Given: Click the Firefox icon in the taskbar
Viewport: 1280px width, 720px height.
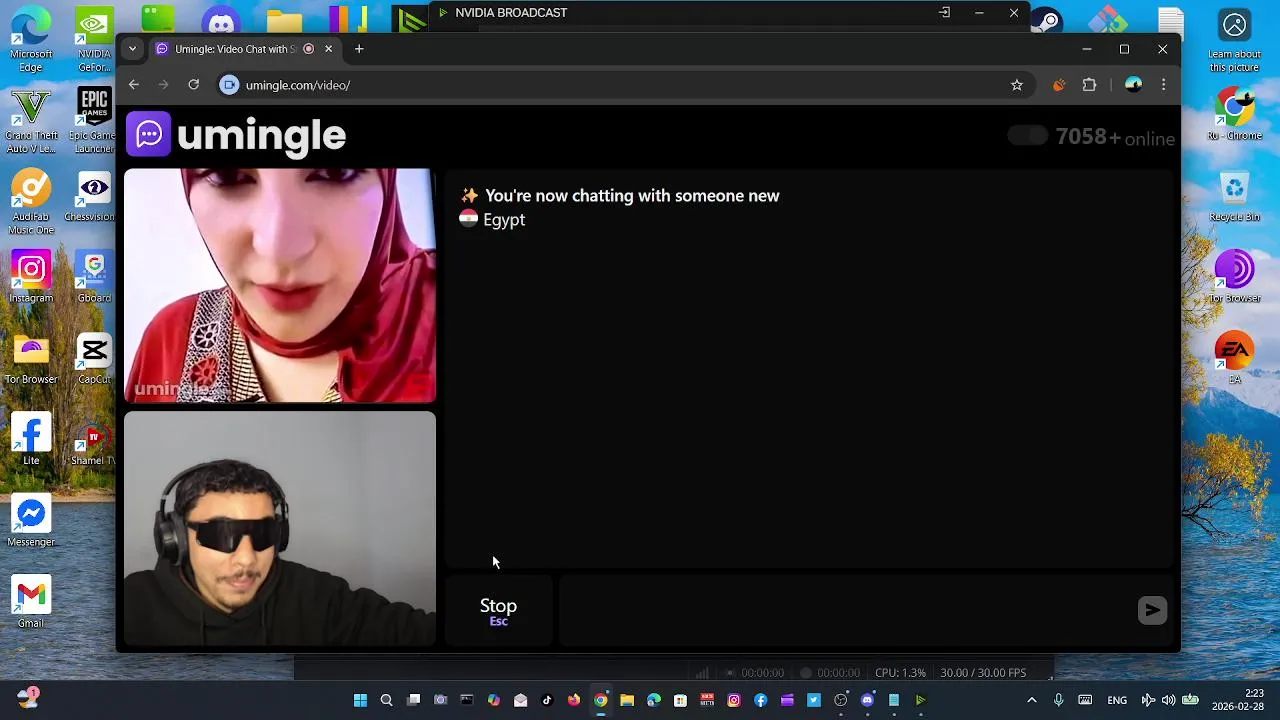Looking at the screenshot, I should [574, 700].
